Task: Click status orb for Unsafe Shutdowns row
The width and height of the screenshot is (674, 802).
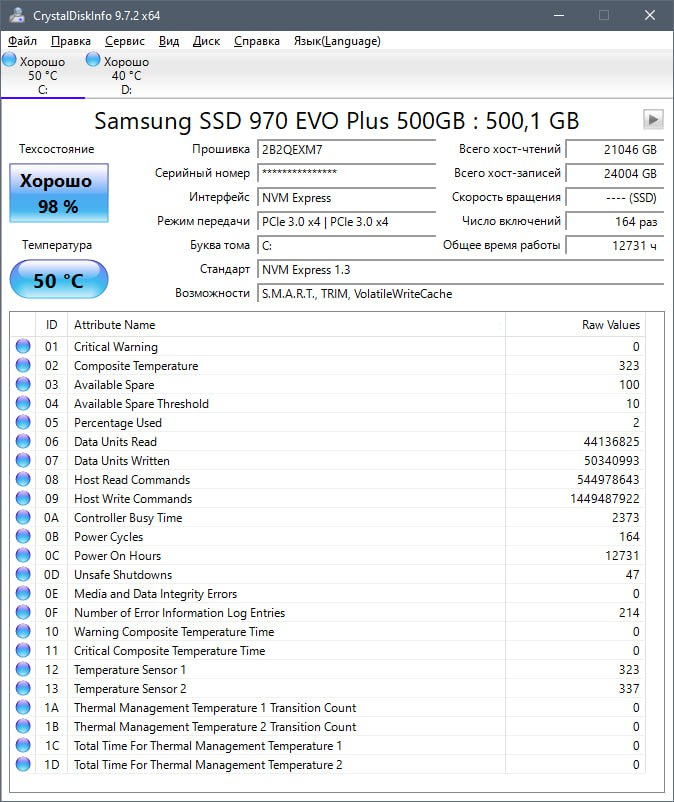Action: pyautogui.click(x=23, y=574)
